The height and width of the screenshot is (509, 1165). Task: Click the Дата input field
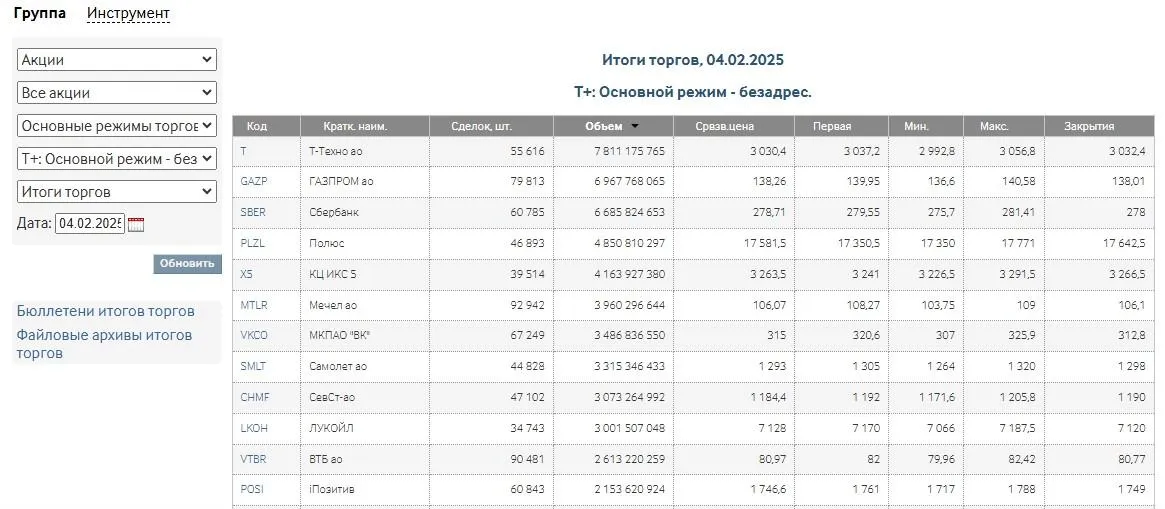point(89,224)
